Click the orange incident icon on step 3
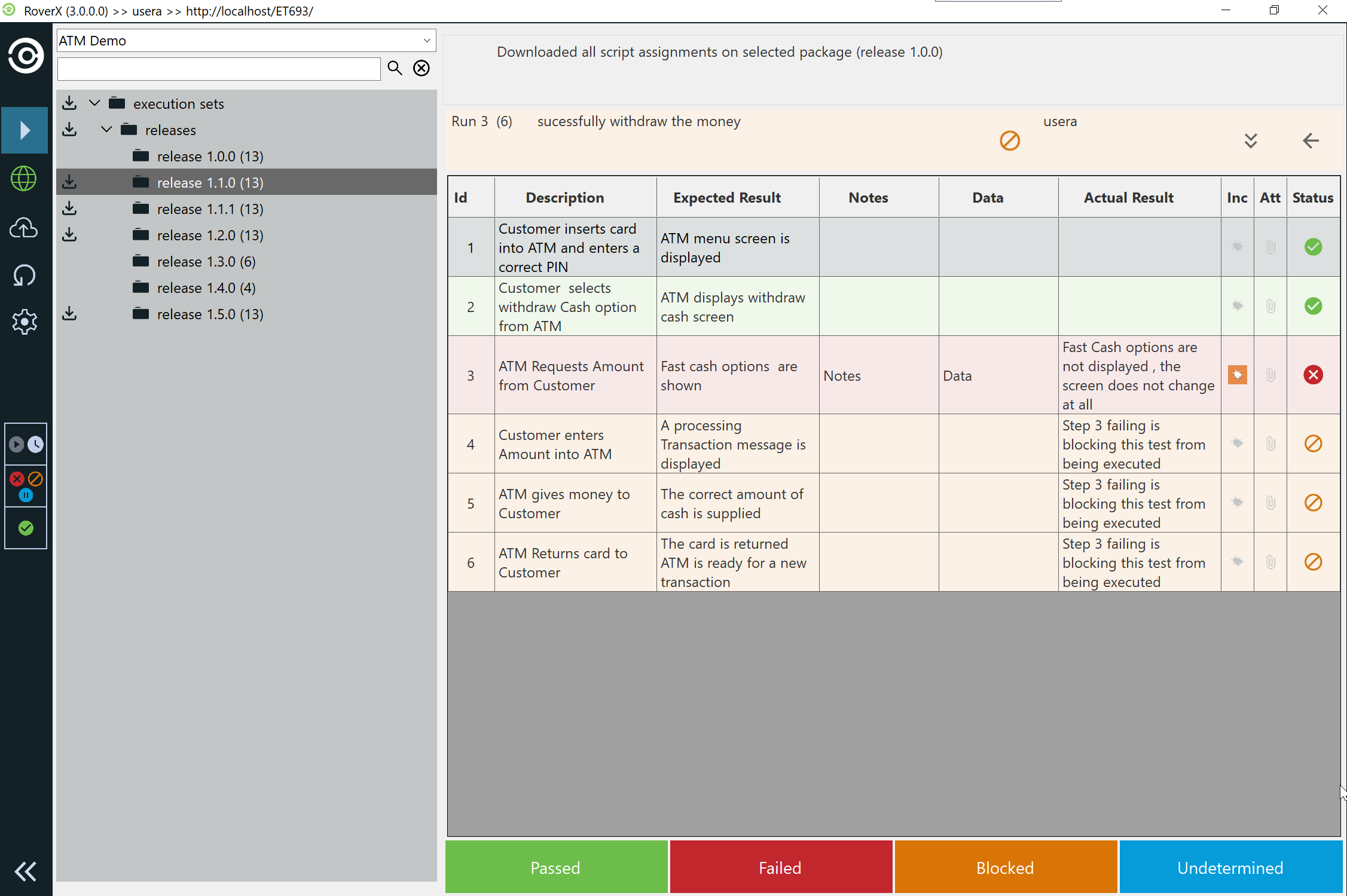The width and height of the screenshot is (1347, 896). tap(1237, 375)
